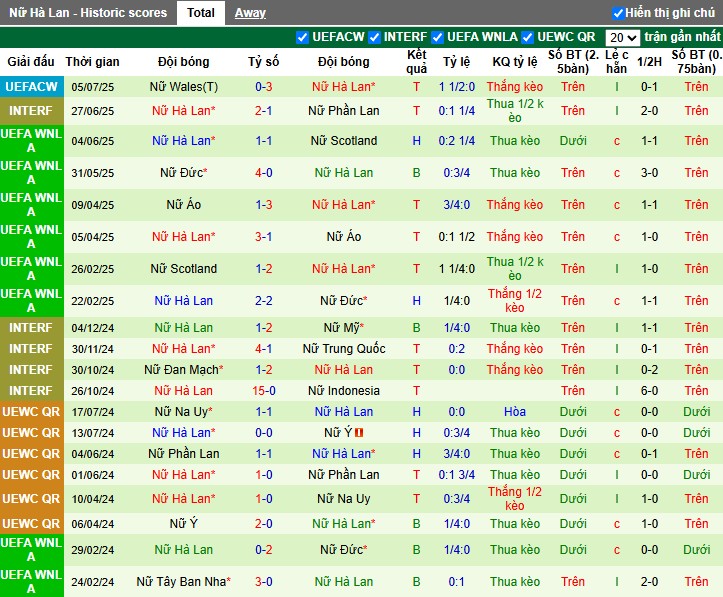Click the date 26/10/24
723x597 pixels.
(x=93, y=391)
